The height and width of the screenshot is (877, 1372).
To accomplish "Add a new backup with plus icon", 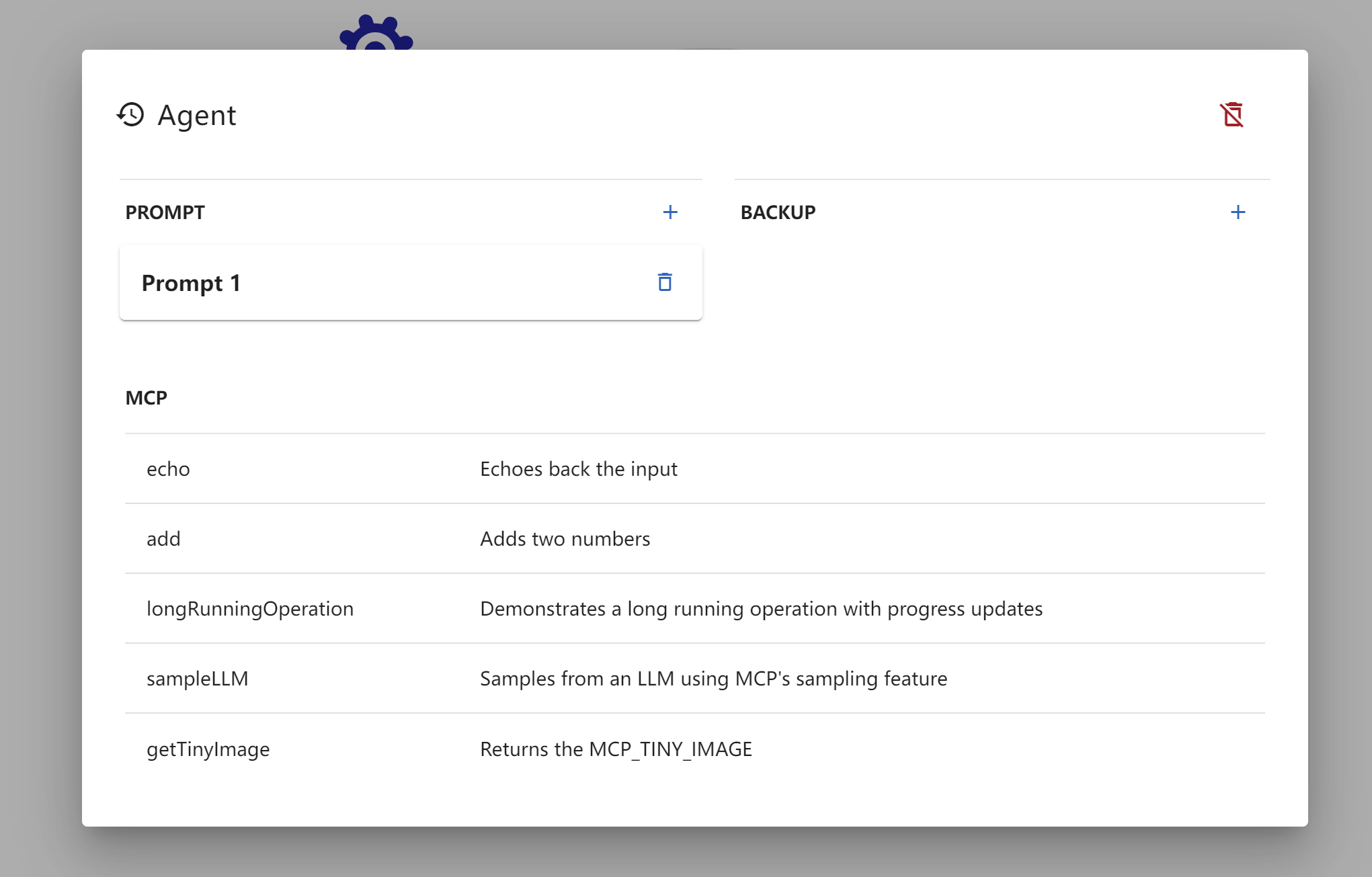I will coord(1238,212).
